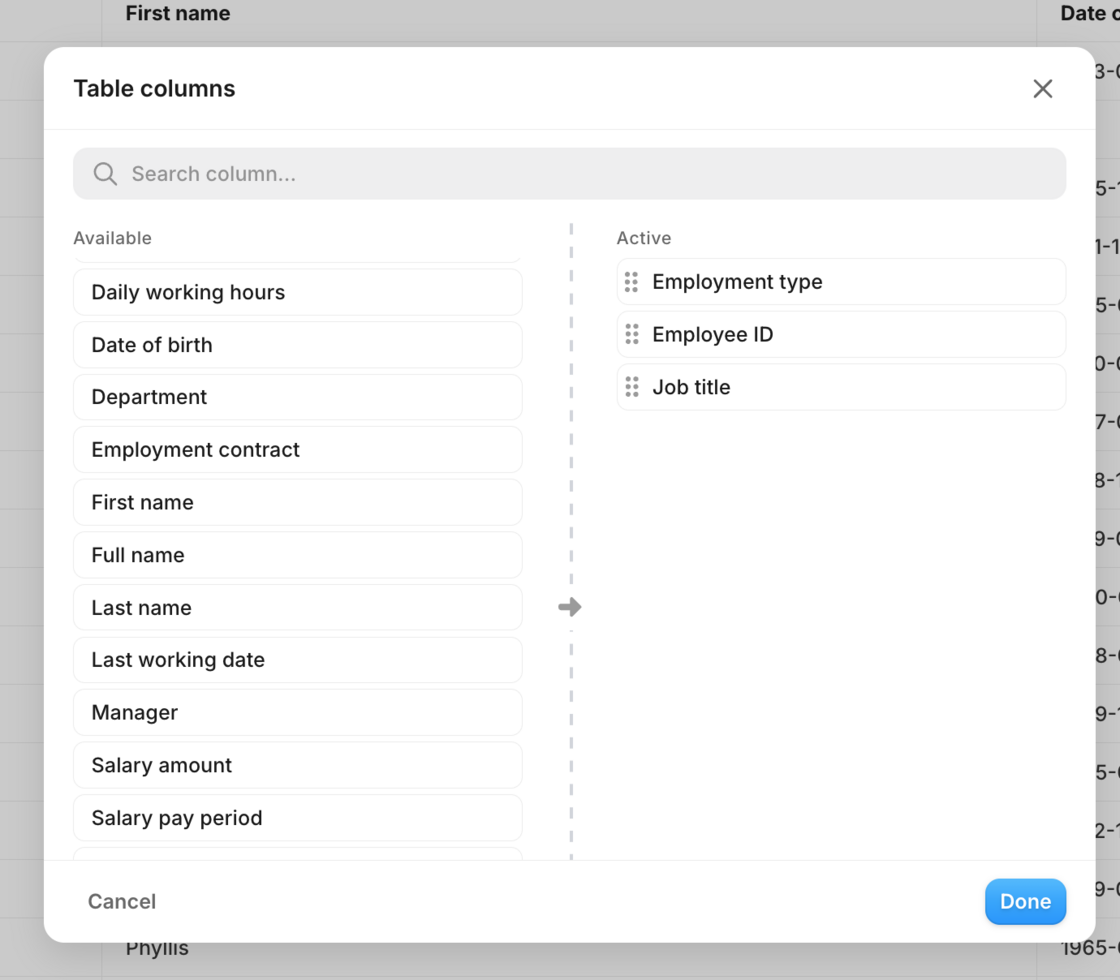Click the drag handle beside Employment type
This screenshot has width=1120, height=980.
click(x=631, y=282)
